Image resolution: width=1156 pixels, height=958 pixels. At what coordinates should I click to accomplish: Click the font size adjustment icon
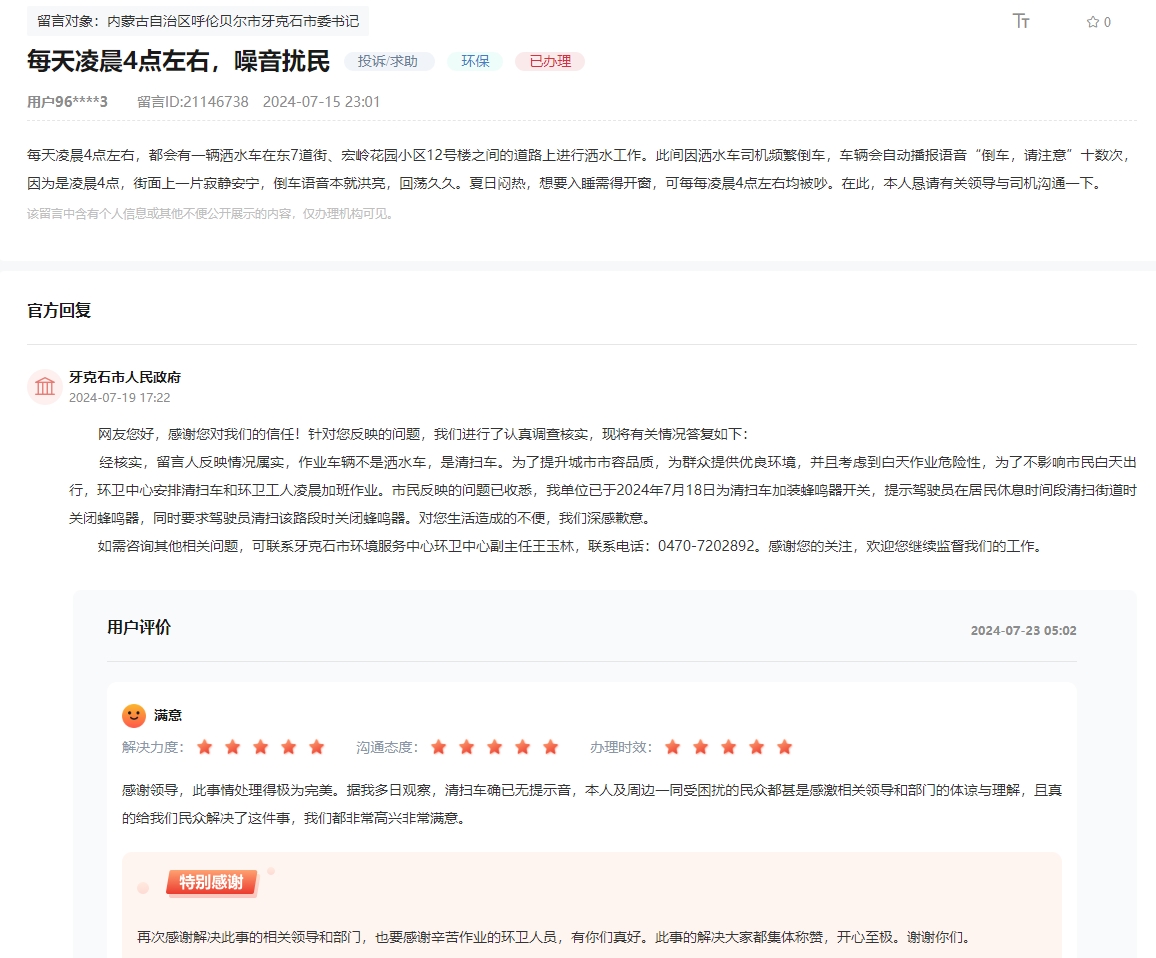pyautogui.click(x=1021, y=21)
